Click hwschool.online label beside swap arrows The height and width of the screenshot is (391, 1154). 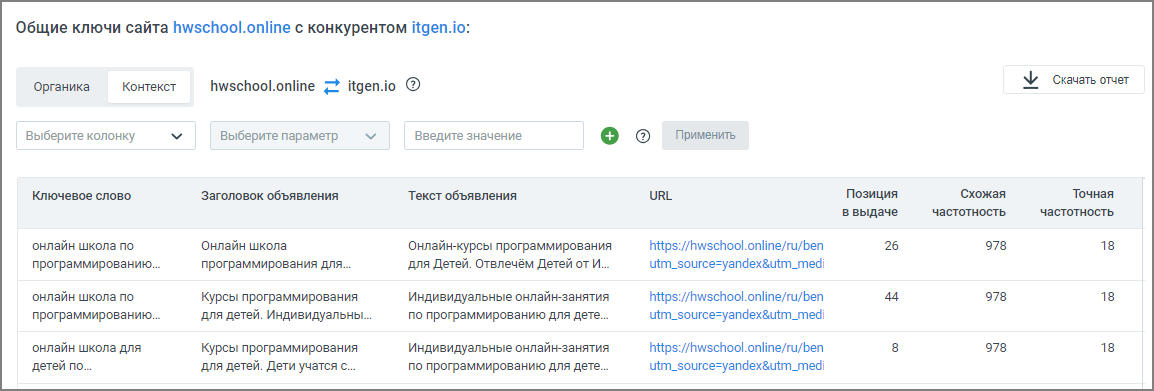[263, 86]
